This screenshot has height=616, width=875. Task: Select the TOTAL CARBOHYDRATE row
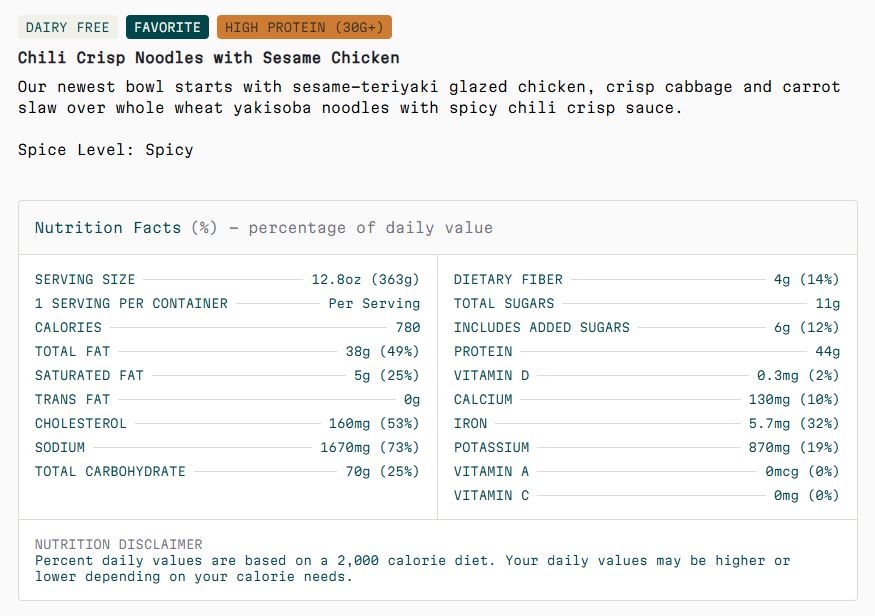(227, 471)
